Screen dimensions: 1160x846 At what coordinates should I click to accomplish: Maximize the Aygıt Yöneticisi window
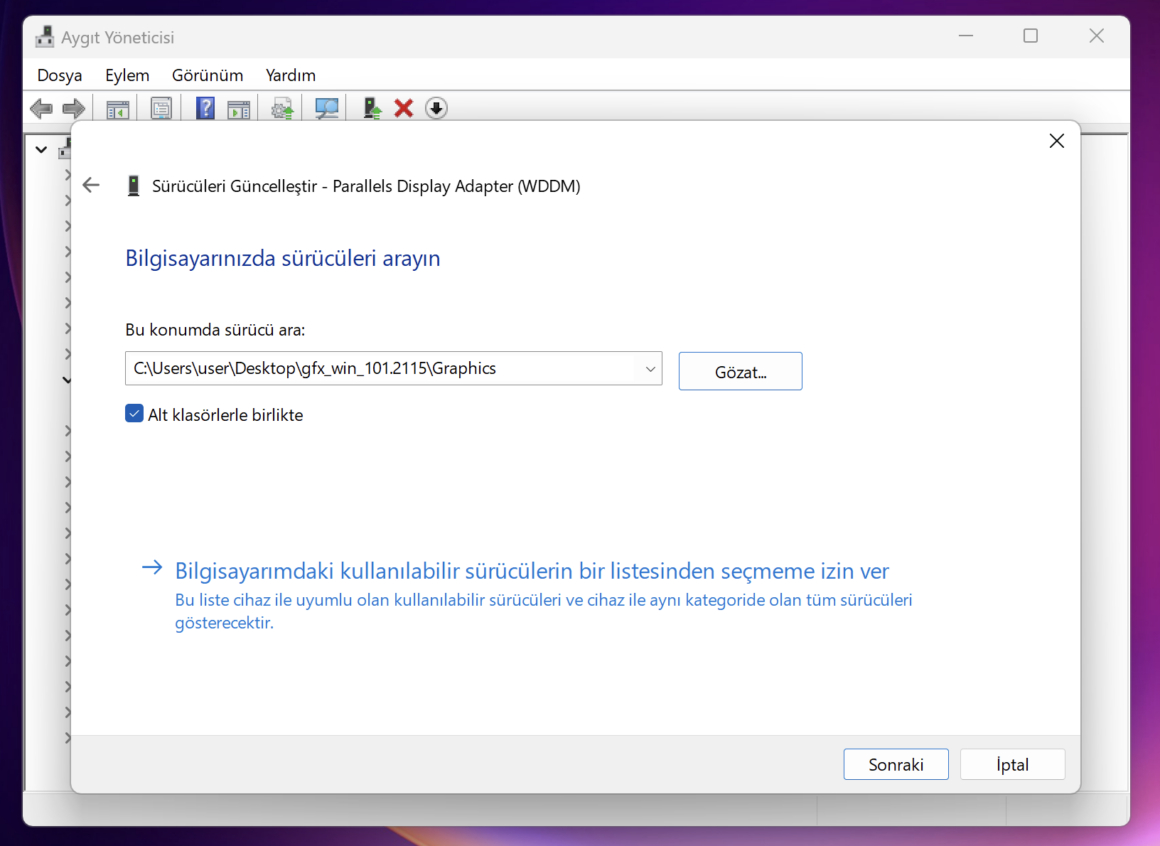[1031, 35]
